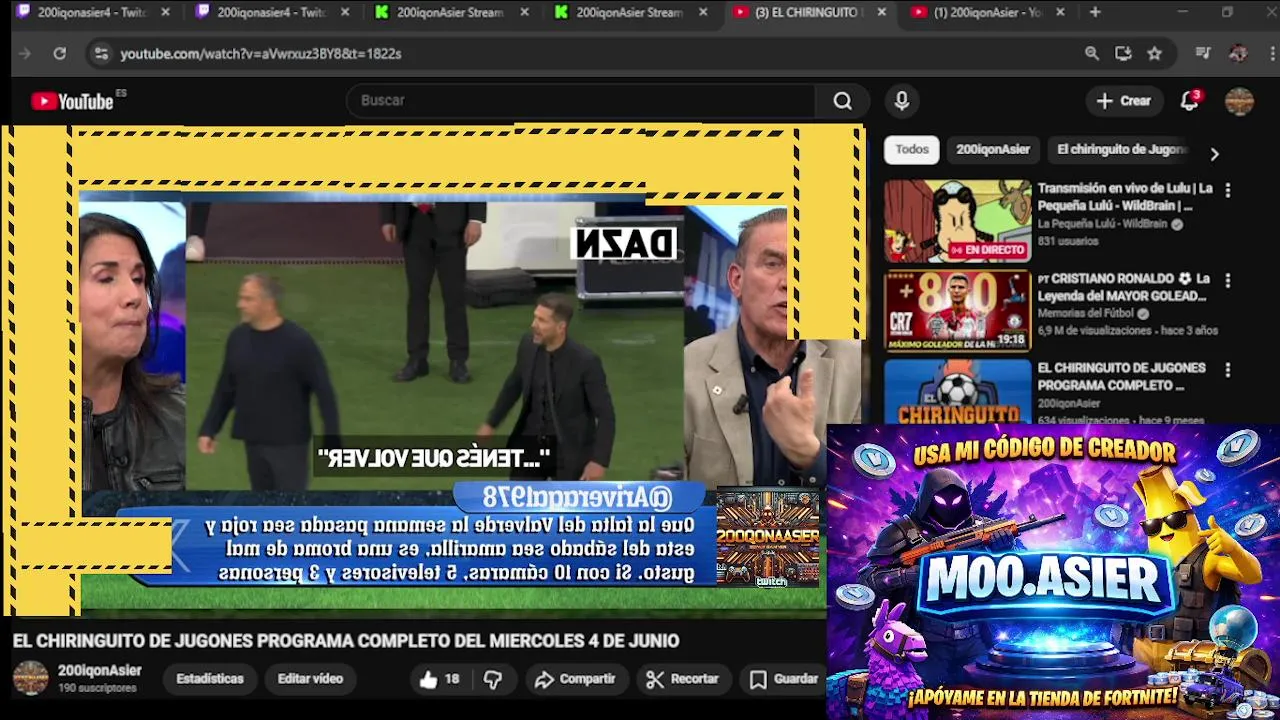Click the Guardar button
The width and height of the screenshot is (1280, 720).
coord(784,679)
